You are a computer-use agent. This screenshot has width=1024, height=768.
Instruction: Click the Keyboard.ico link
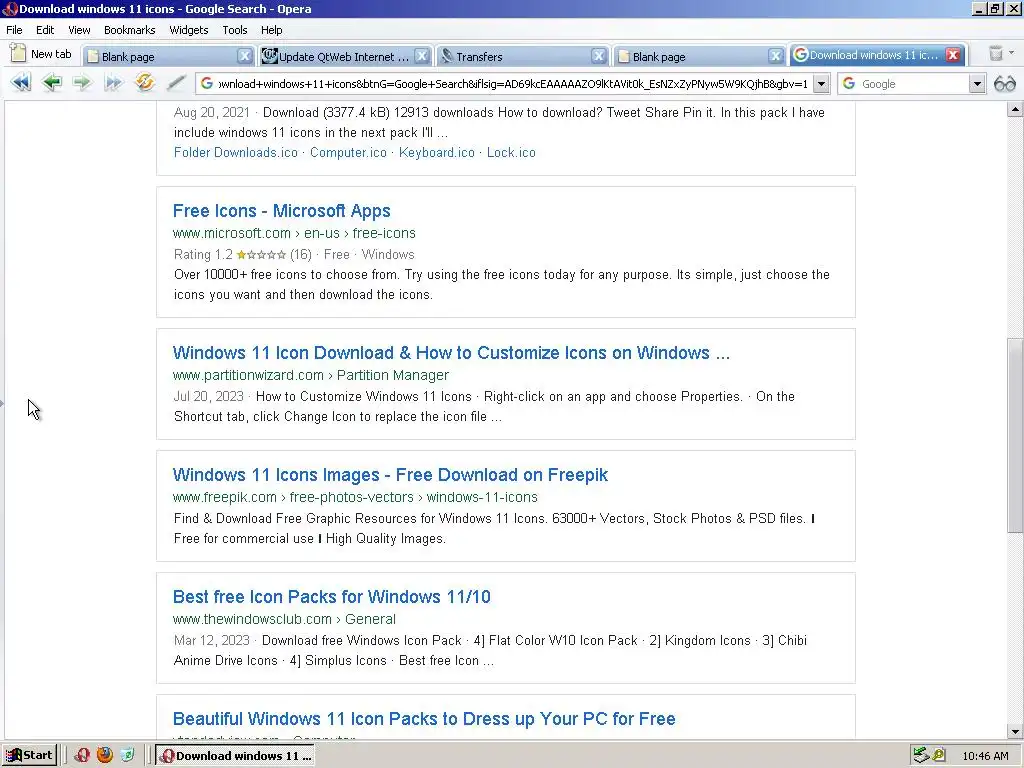coord(437,152)
